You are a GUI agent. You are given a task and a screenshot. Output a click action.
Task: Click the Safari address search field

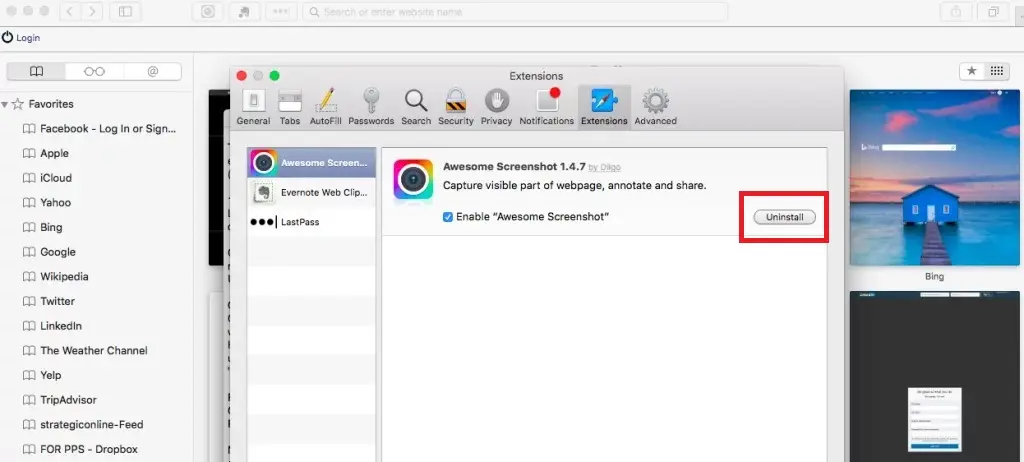tap(516, 12)
